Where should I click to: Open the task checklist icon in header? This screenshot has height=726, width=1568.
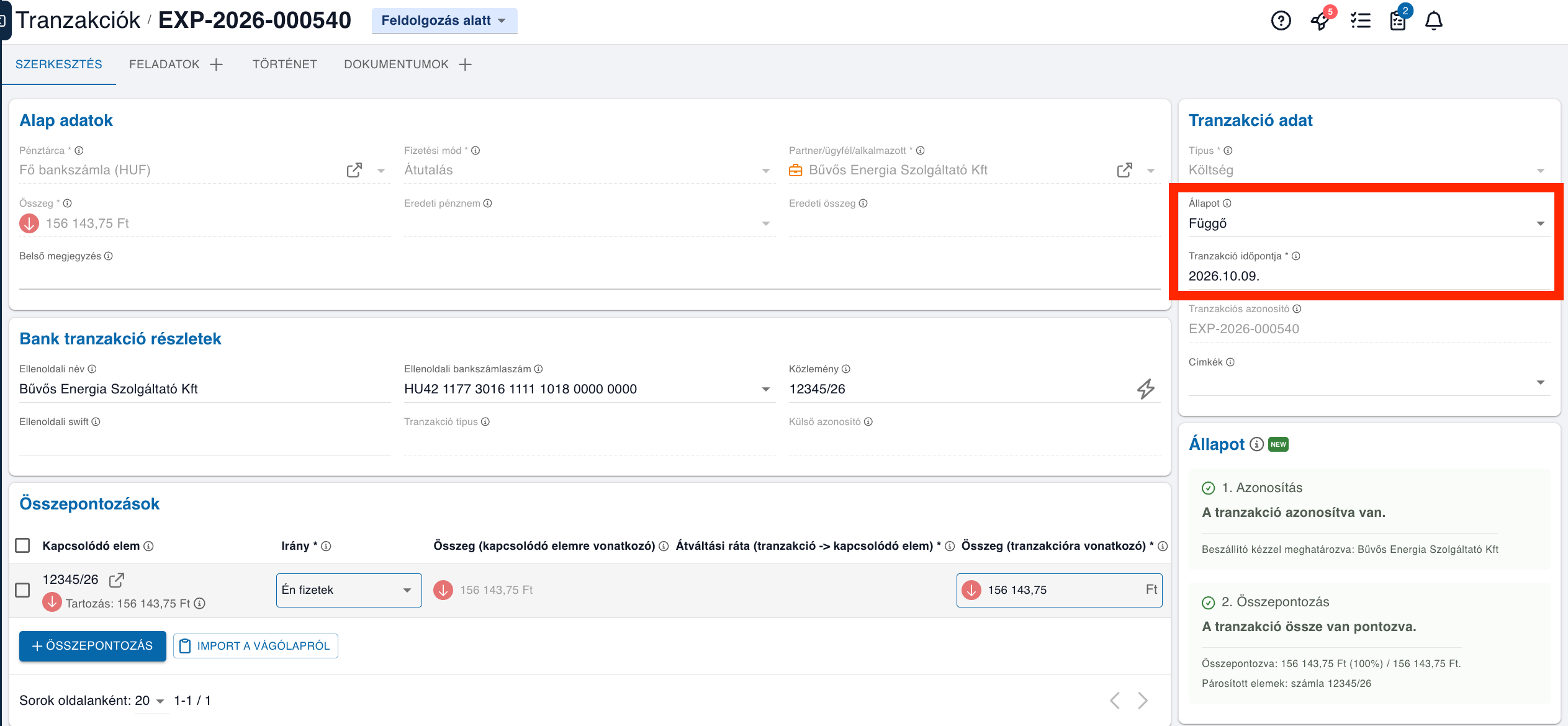(x=1360, y=21)
